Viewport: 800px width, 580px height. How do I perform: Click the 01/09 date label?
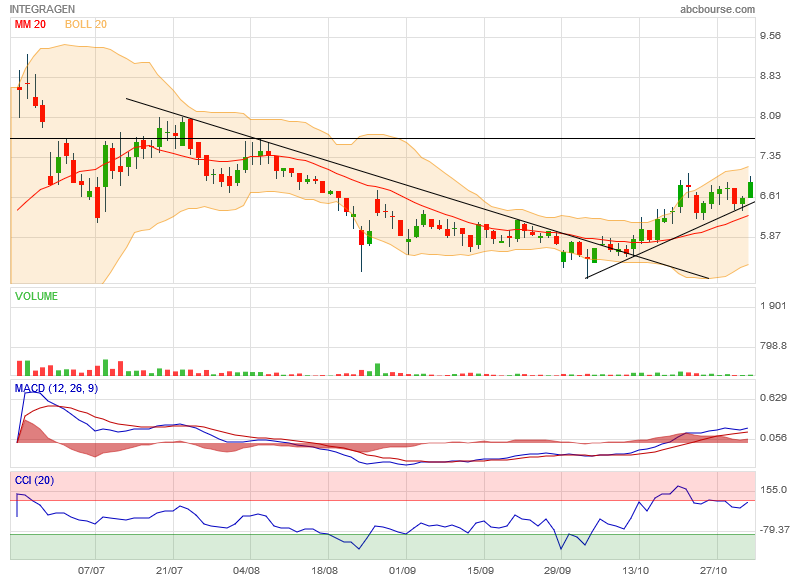[x=402, y=570]
